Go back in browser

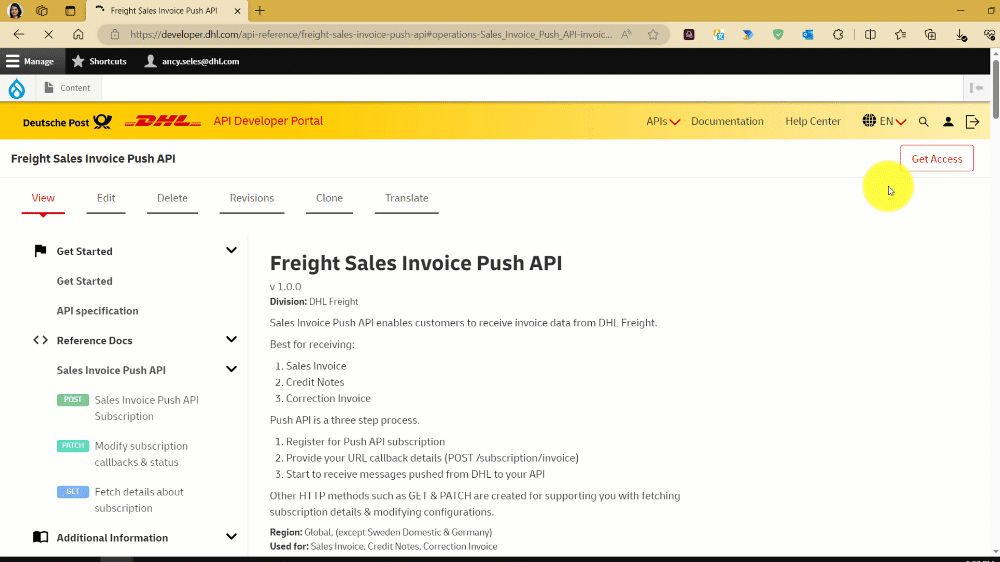pyautogui.click(x=18, y=34)
